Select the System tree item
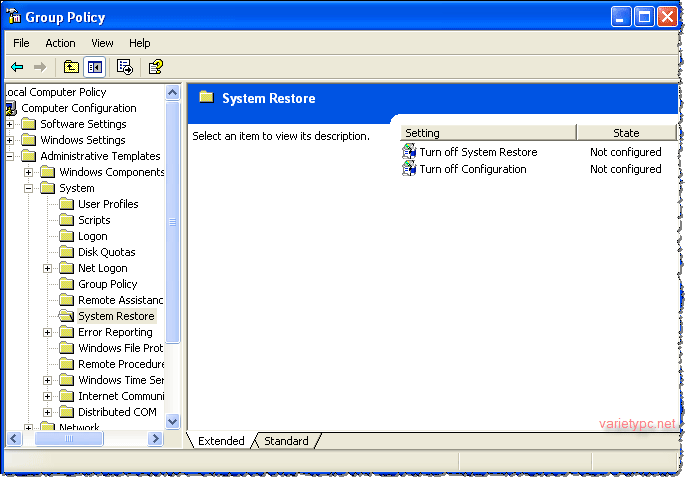The width and height of the screenshot is (685, 477). (77, 188)
